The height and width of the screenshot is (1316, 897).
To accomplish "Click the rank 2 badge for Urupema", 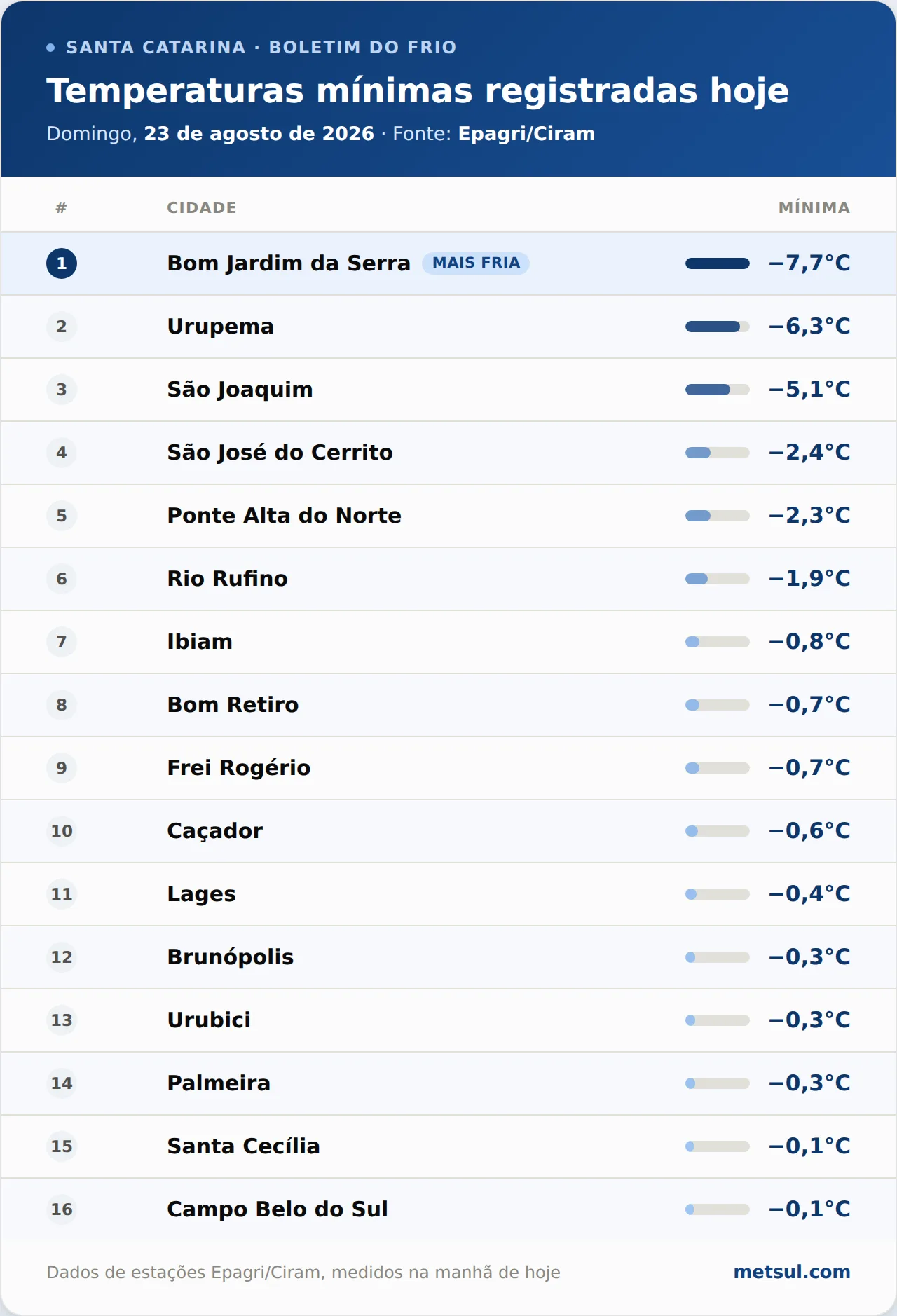I will tap(62, 327).
